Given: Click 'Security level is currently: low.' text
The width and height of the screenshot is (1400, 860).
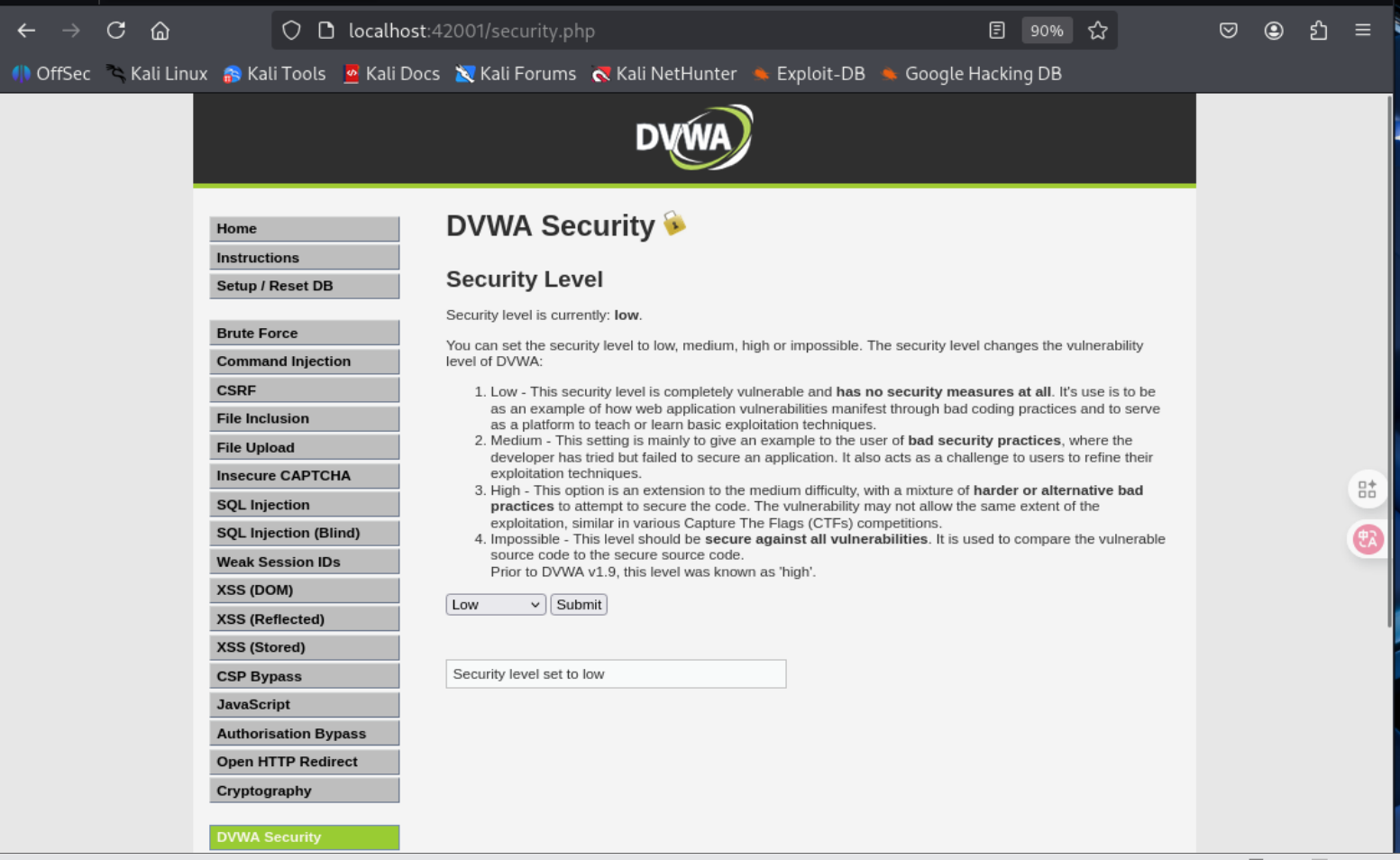Looking at the screenshot, I should (544, 316).
